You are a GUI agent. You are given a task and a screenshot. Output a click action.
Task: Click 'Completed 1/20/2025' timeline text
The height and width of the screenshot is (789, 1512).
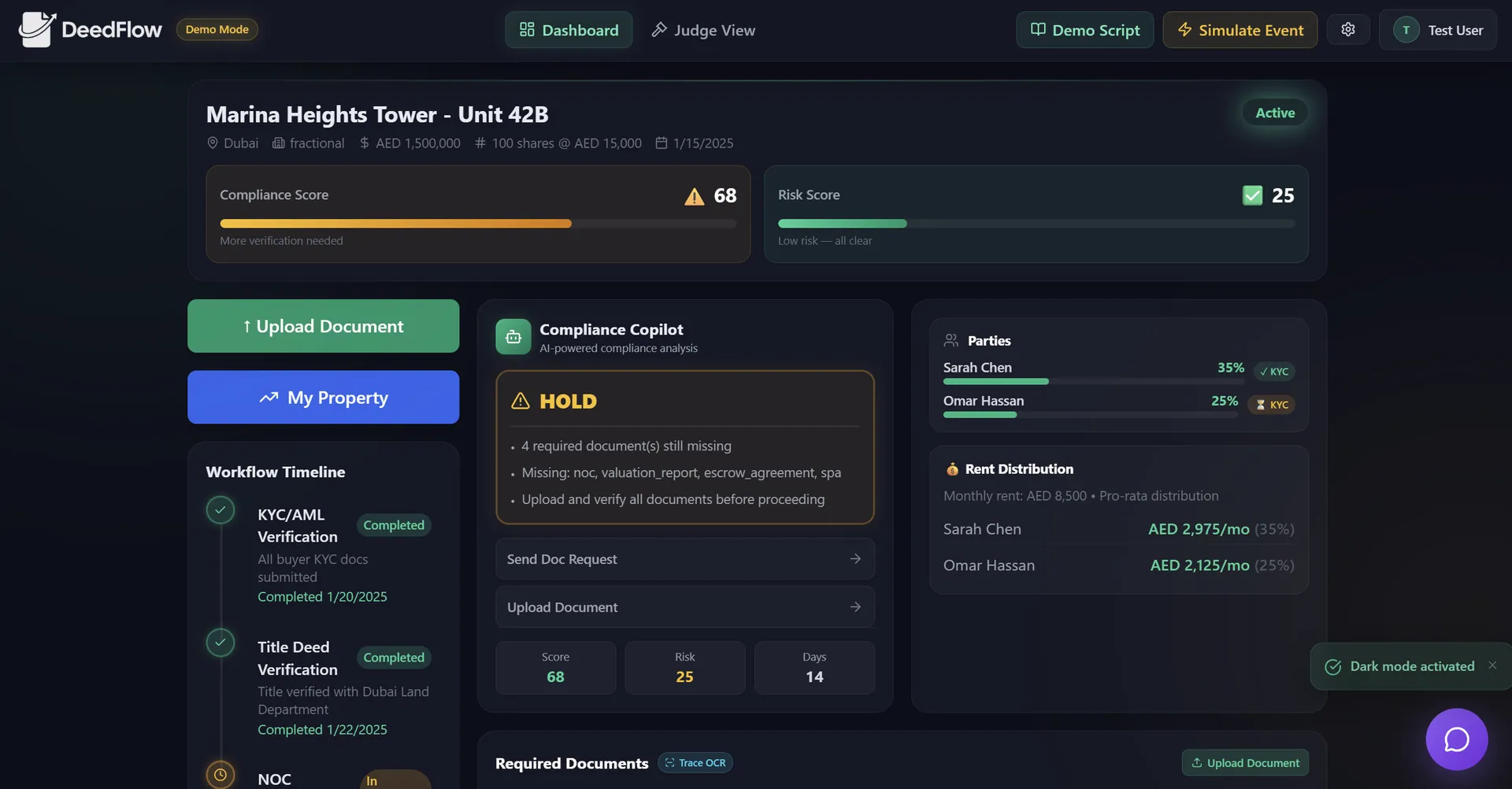click(x=322, y=597)
